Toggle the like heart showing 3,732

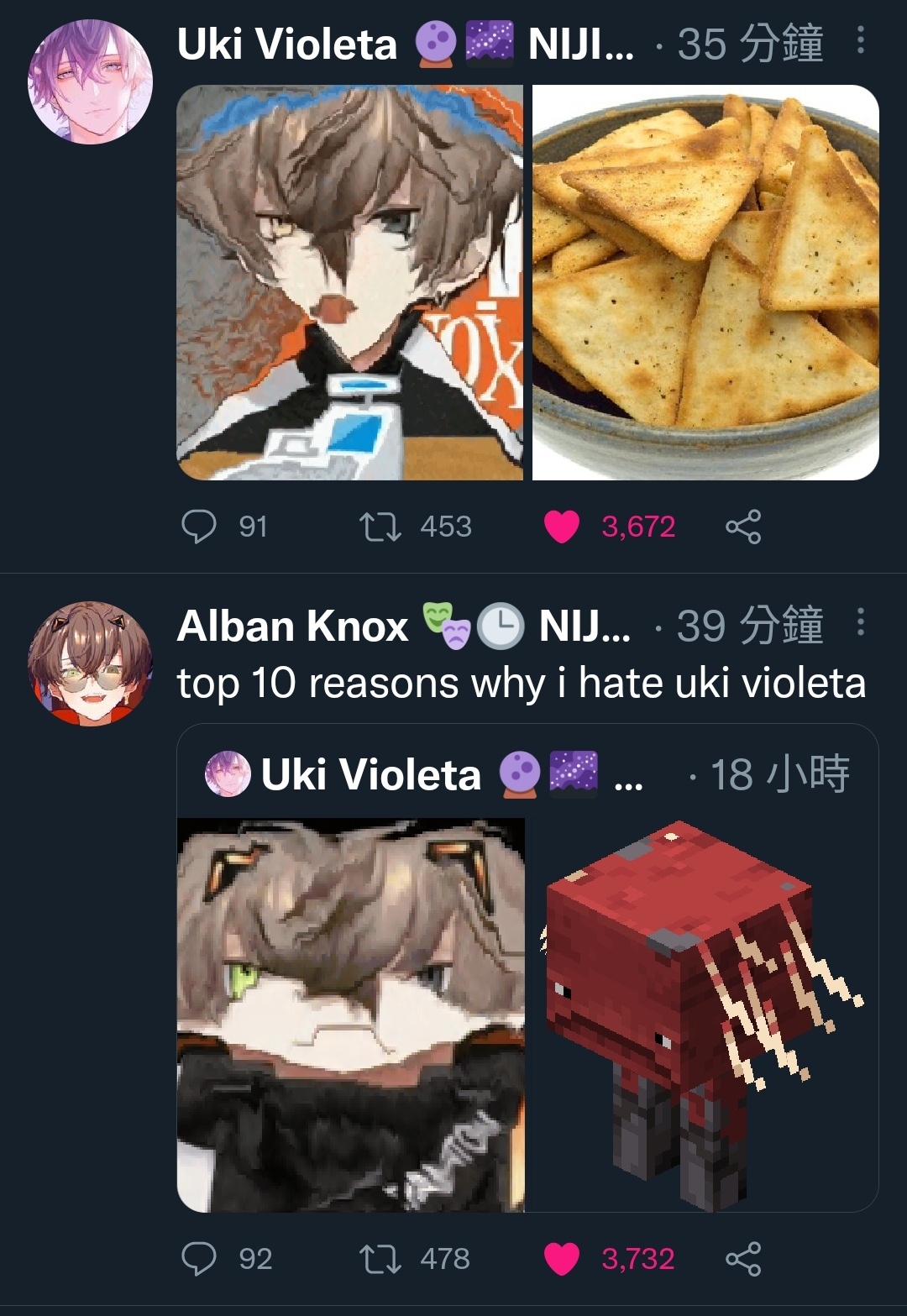pyautogui.click(x=562, y=1258)
